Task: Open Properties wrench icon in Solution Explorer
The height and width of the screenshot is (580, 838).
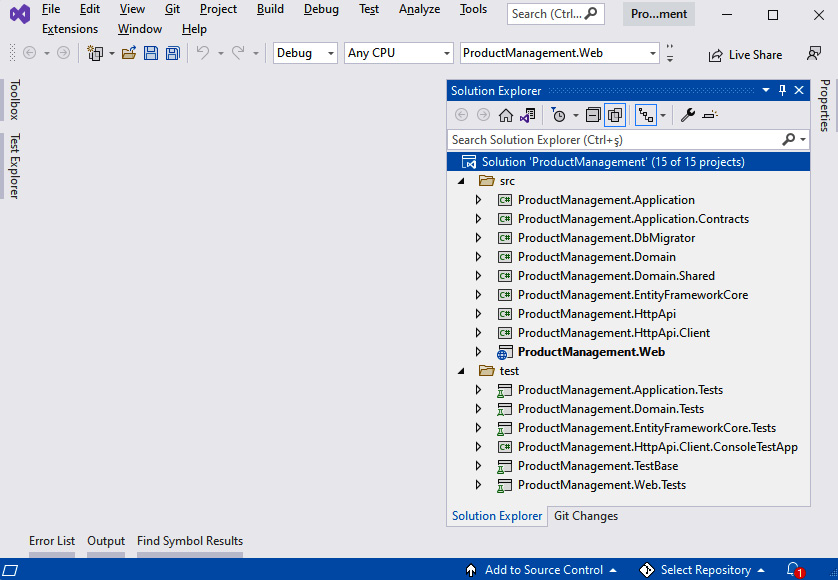Action: [688, 115]
